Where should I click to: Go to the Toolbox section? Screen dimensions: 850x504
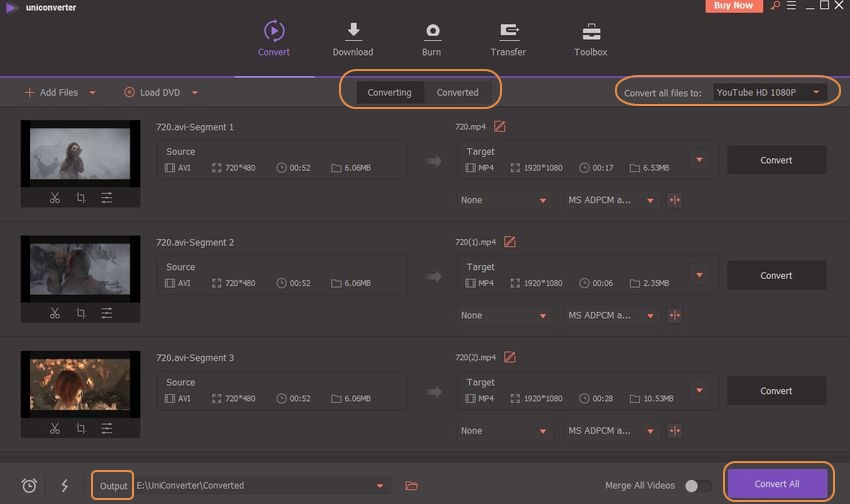coord(590,40)
